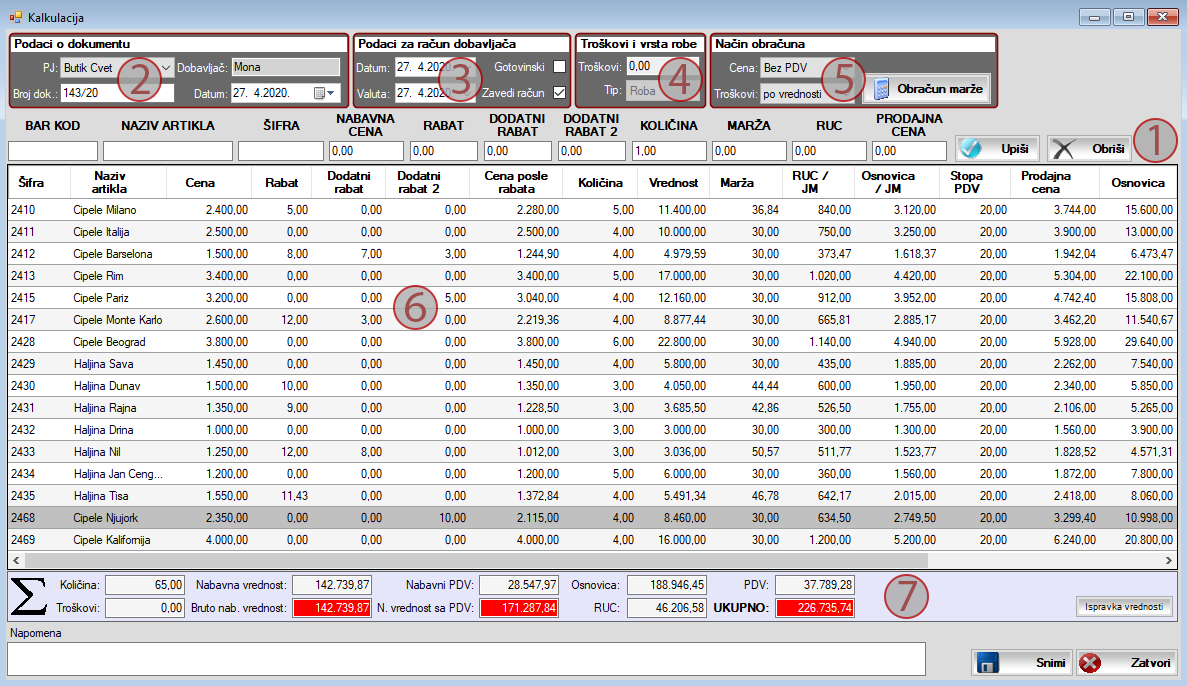Click the Zatvori button

[1127, 663]
